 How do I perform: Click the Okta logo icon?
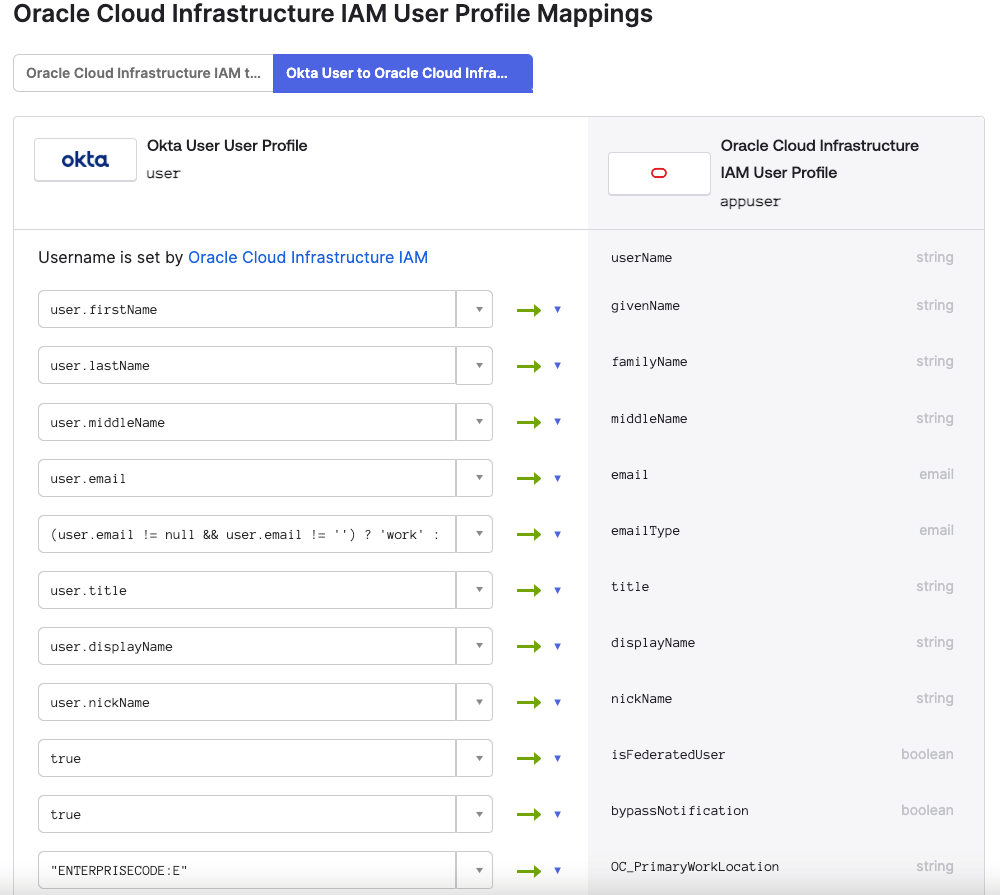[85, 159]
